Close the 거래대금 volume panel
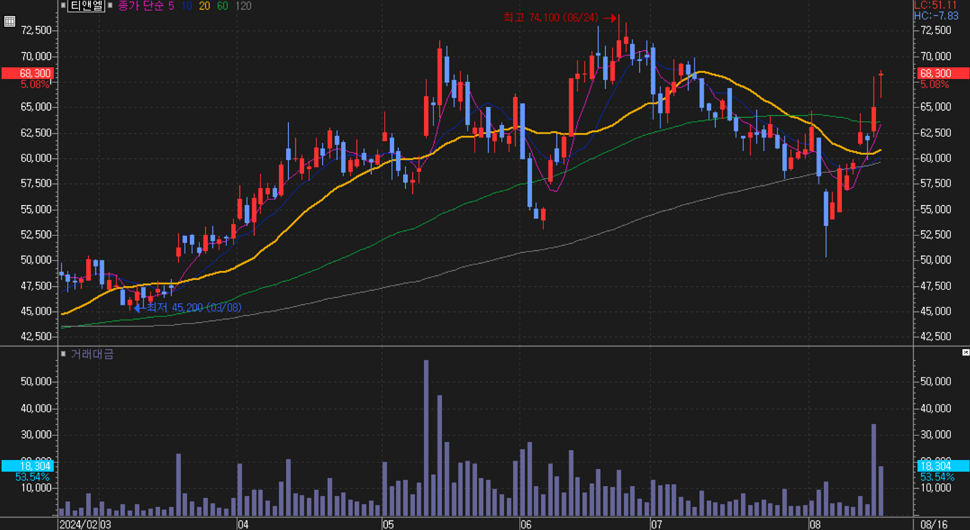 [x=964, y=354]
